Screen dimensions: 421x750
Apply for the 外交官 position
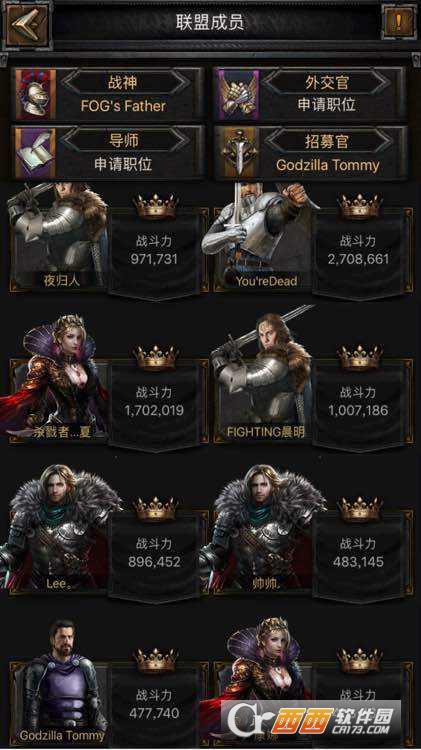[327, 105]
